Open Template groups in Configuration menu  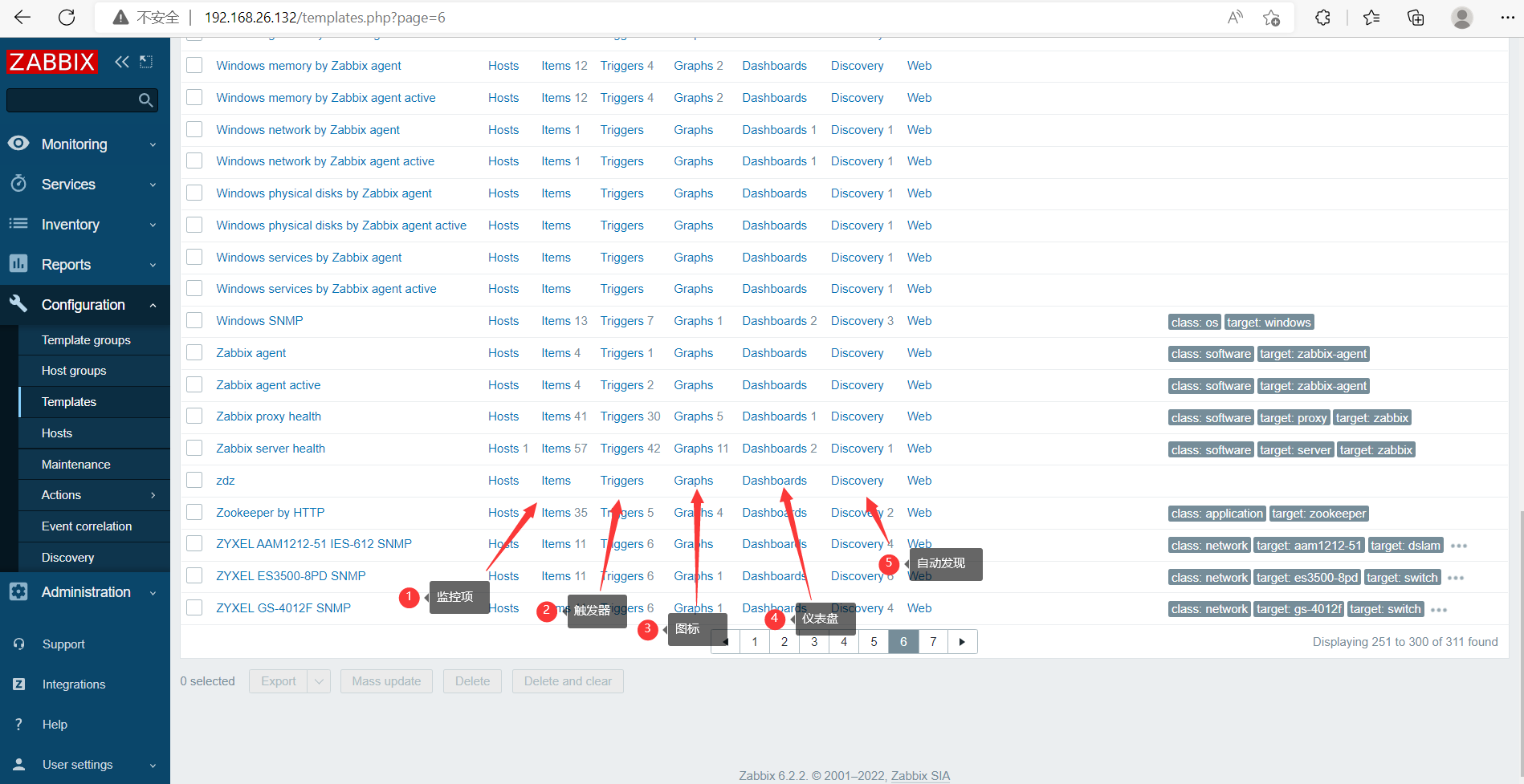(x=86, y=340)
